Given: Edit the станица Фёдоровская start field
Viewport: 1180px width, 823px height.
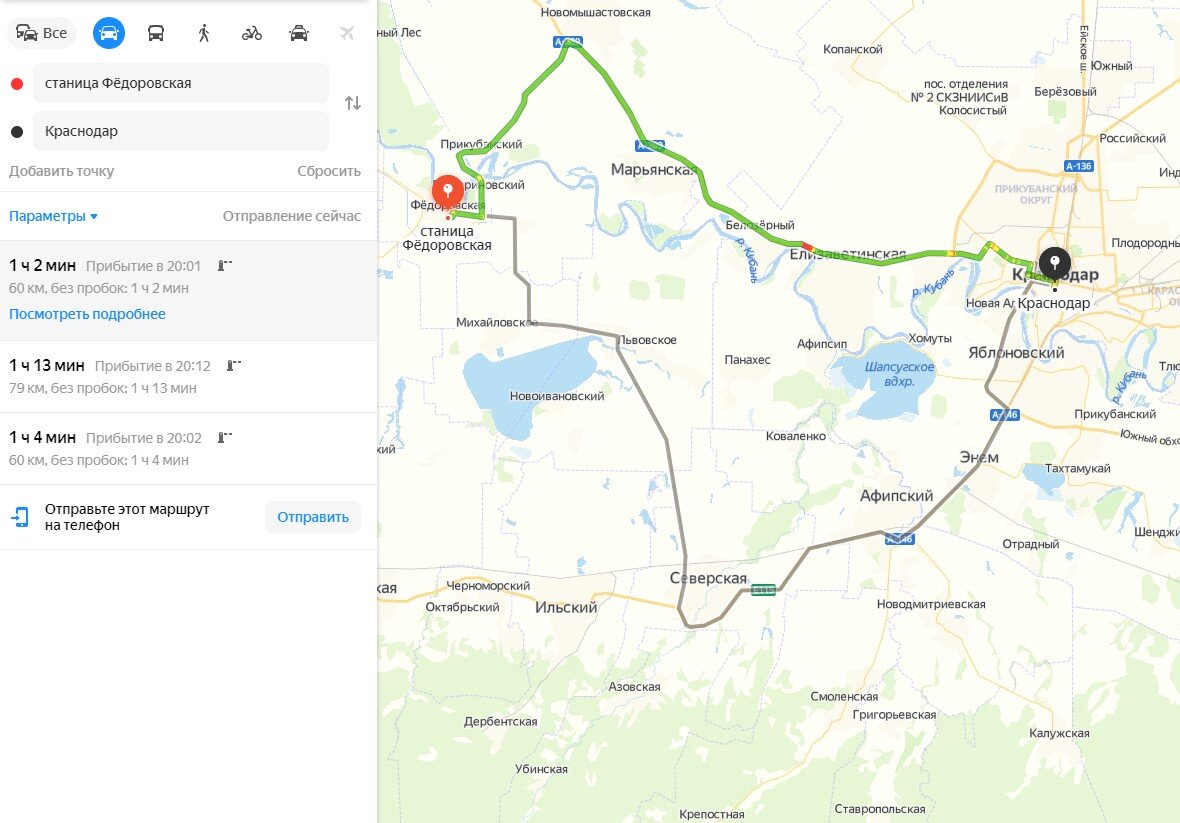Looking at the screenshot, I should (181, 83).
